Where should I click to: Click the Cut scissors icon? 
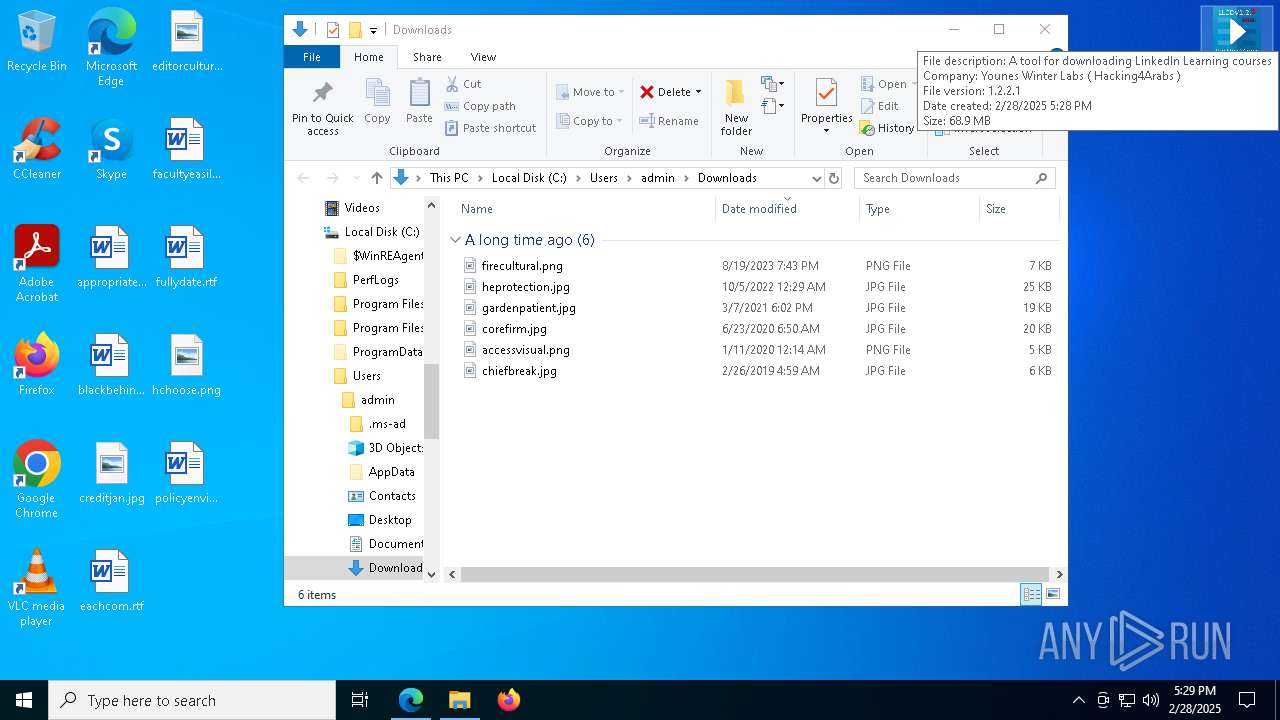[x=452, y=84]
